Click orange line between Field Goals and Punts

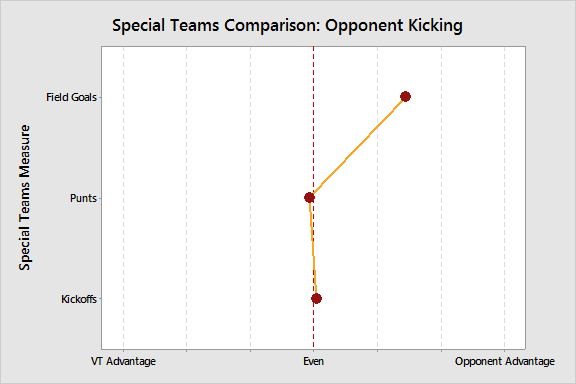click(357, 147)
